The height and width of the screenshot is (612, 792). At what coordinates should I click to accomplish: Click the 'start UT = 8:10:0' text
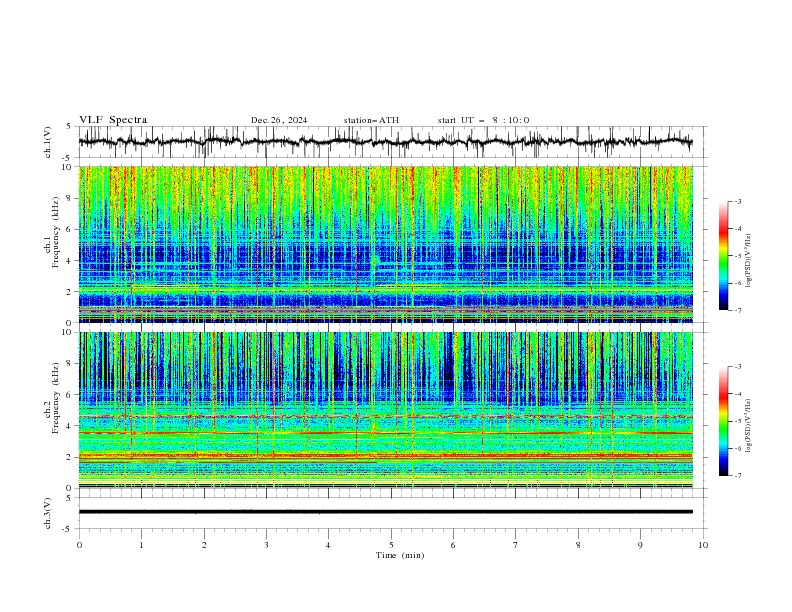point(483,120)
